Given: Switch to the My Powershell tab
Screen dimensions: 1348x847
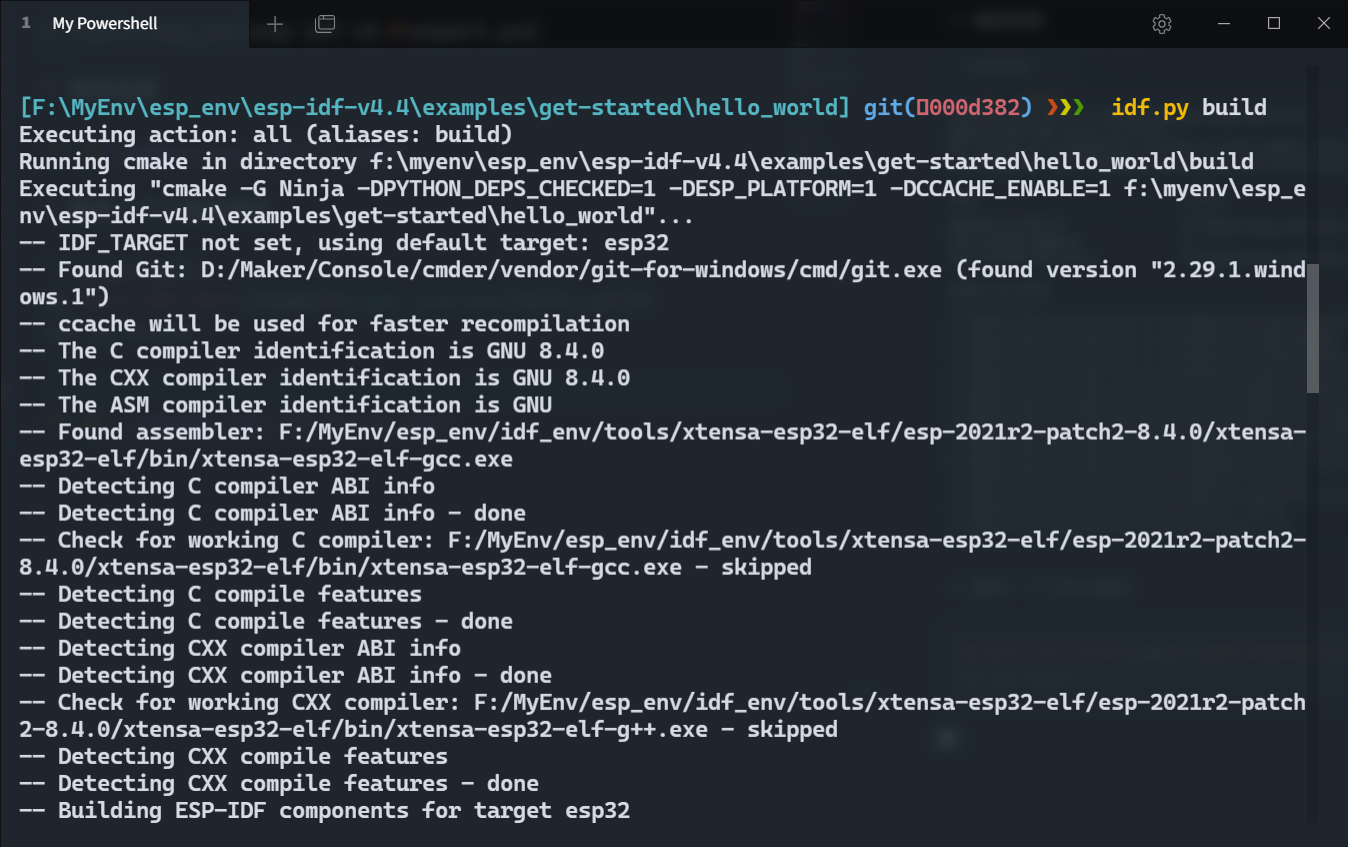Looking at the screenshot, I should pos(124,24).
